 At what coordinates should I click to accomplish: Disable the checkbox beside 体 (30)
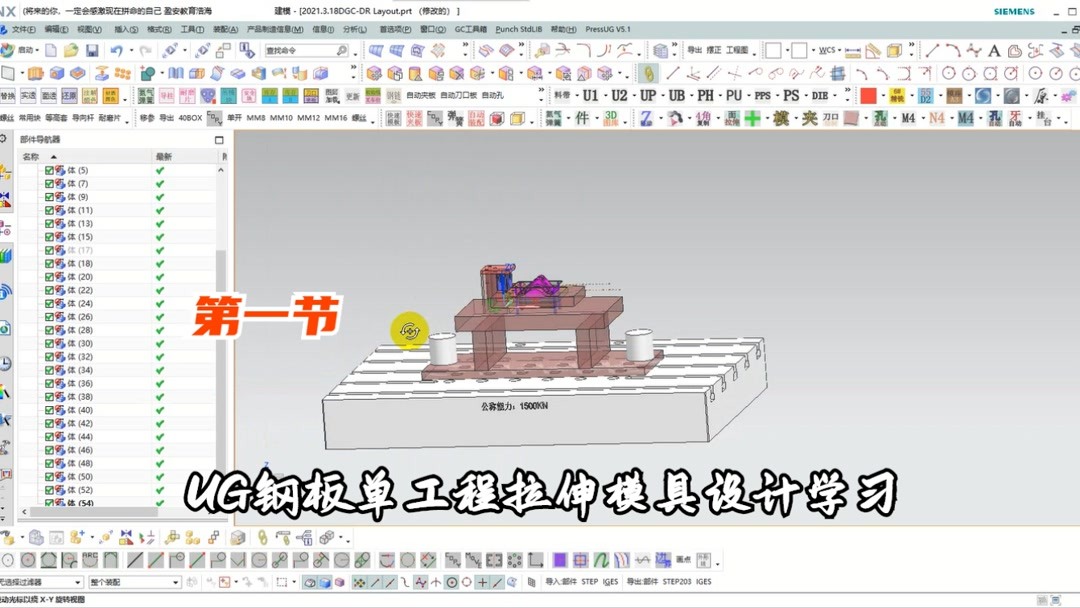click(49, 342)
